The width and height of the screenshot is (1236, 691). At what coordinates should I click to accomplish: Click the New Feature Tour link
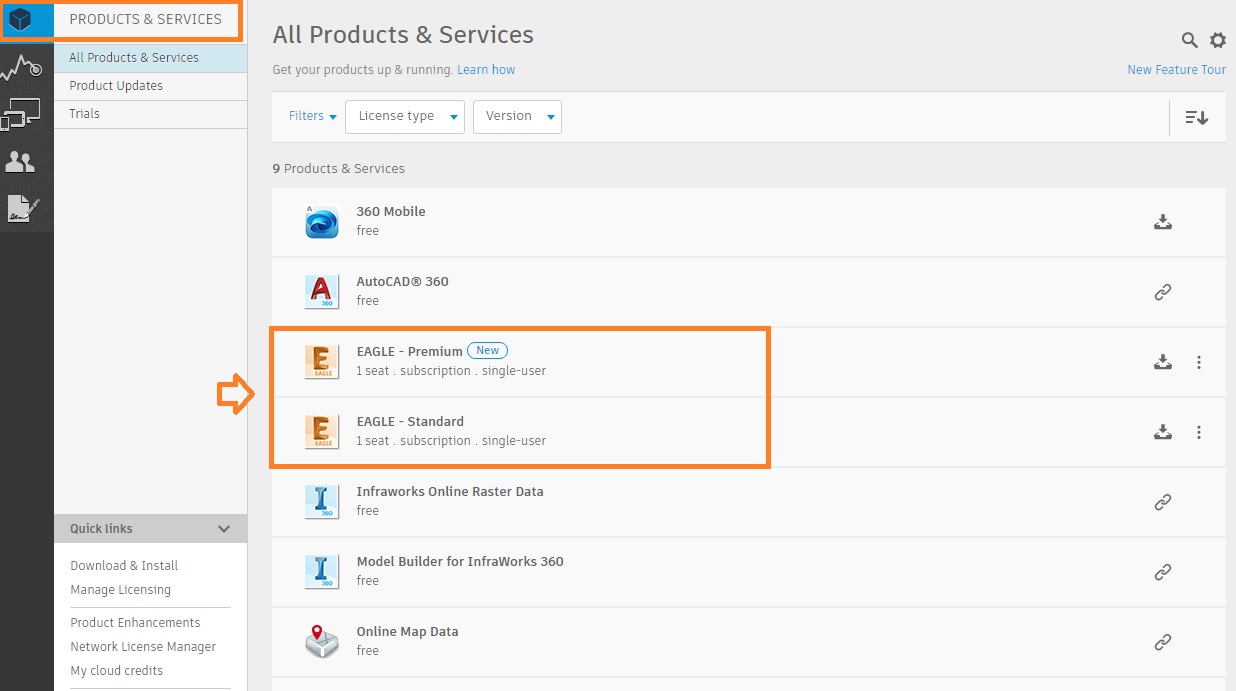[1176, 70]
